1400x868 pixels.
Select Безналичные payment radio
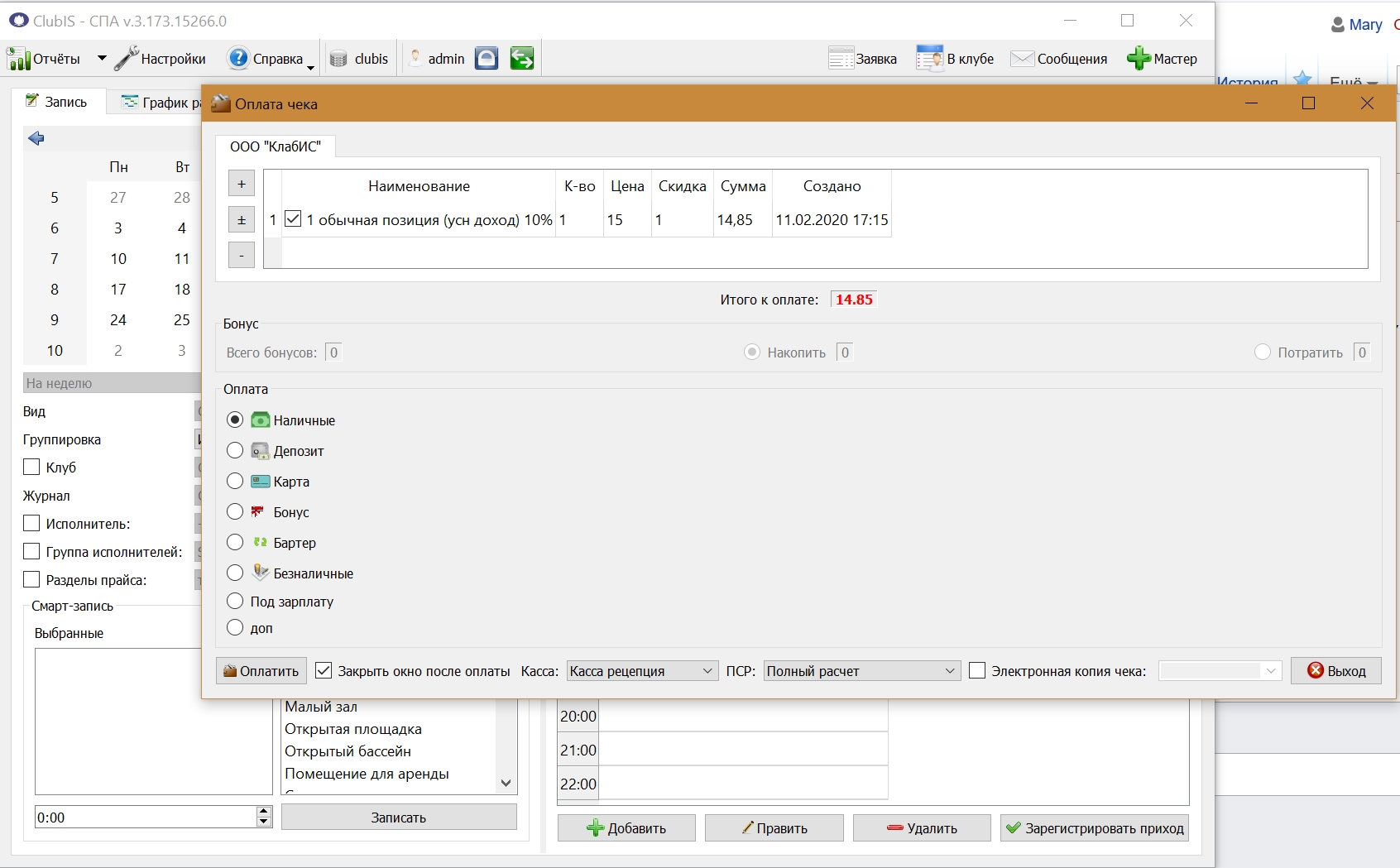click(235, 573)
